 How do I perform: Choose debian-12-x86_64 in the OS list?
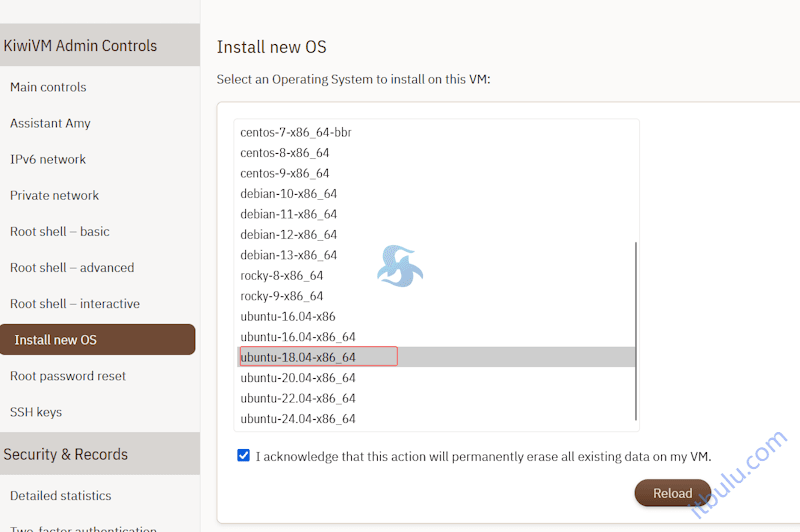[289, 234]
